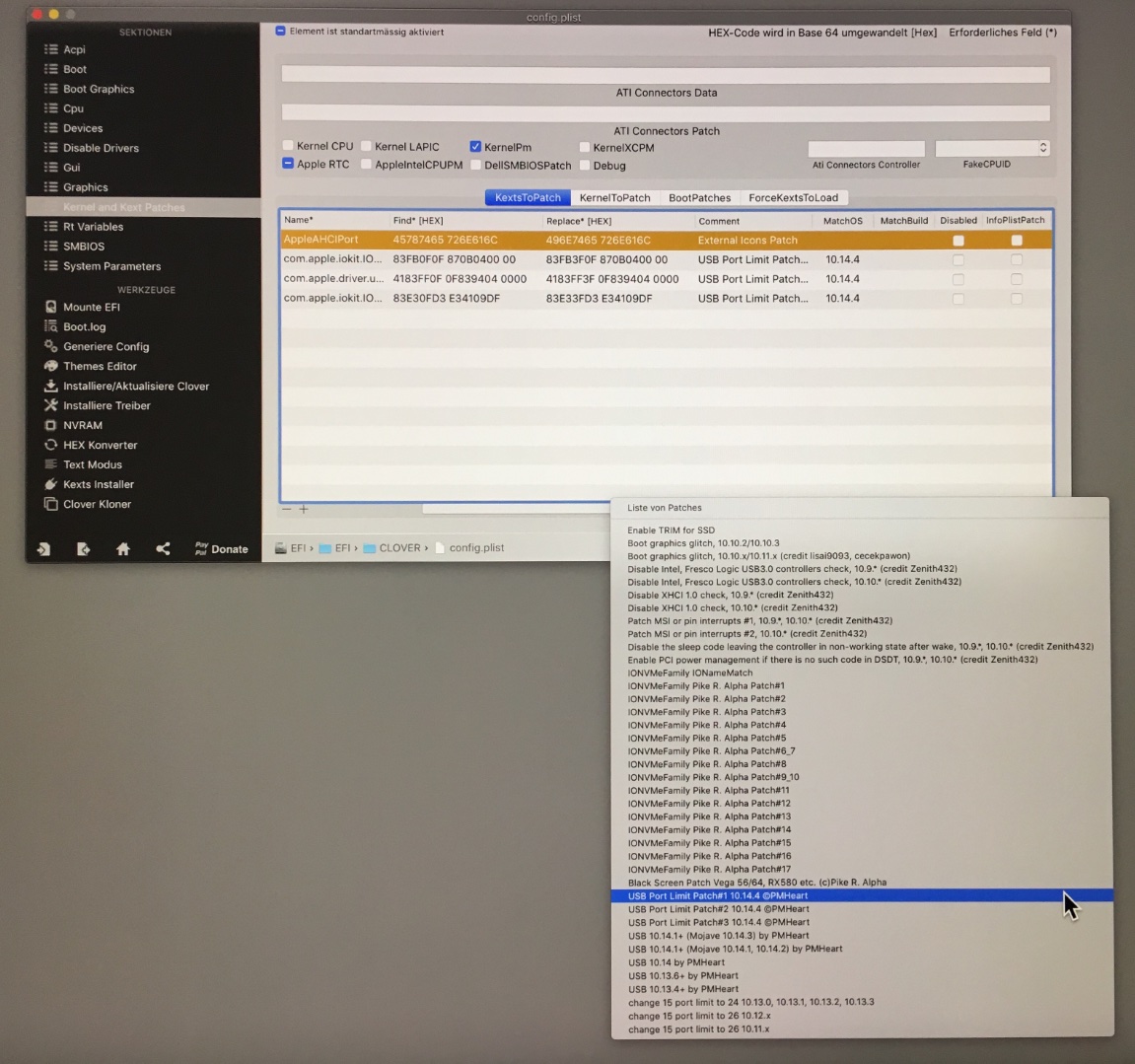Launch the Mounte EFI tool

tap(91, 307)
